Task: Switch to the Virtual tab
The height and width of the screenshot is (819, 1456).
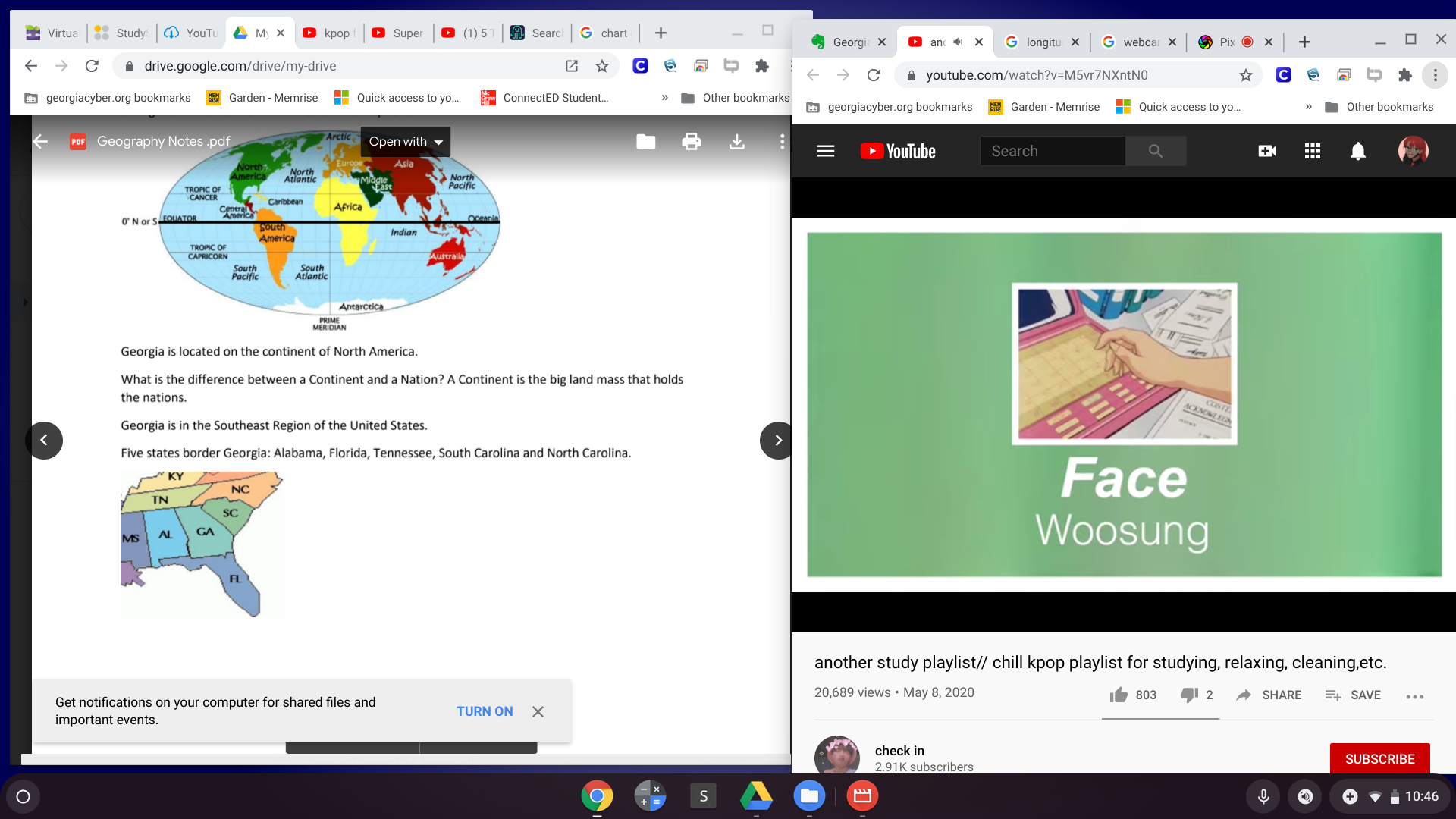Action: pos(52,33)
